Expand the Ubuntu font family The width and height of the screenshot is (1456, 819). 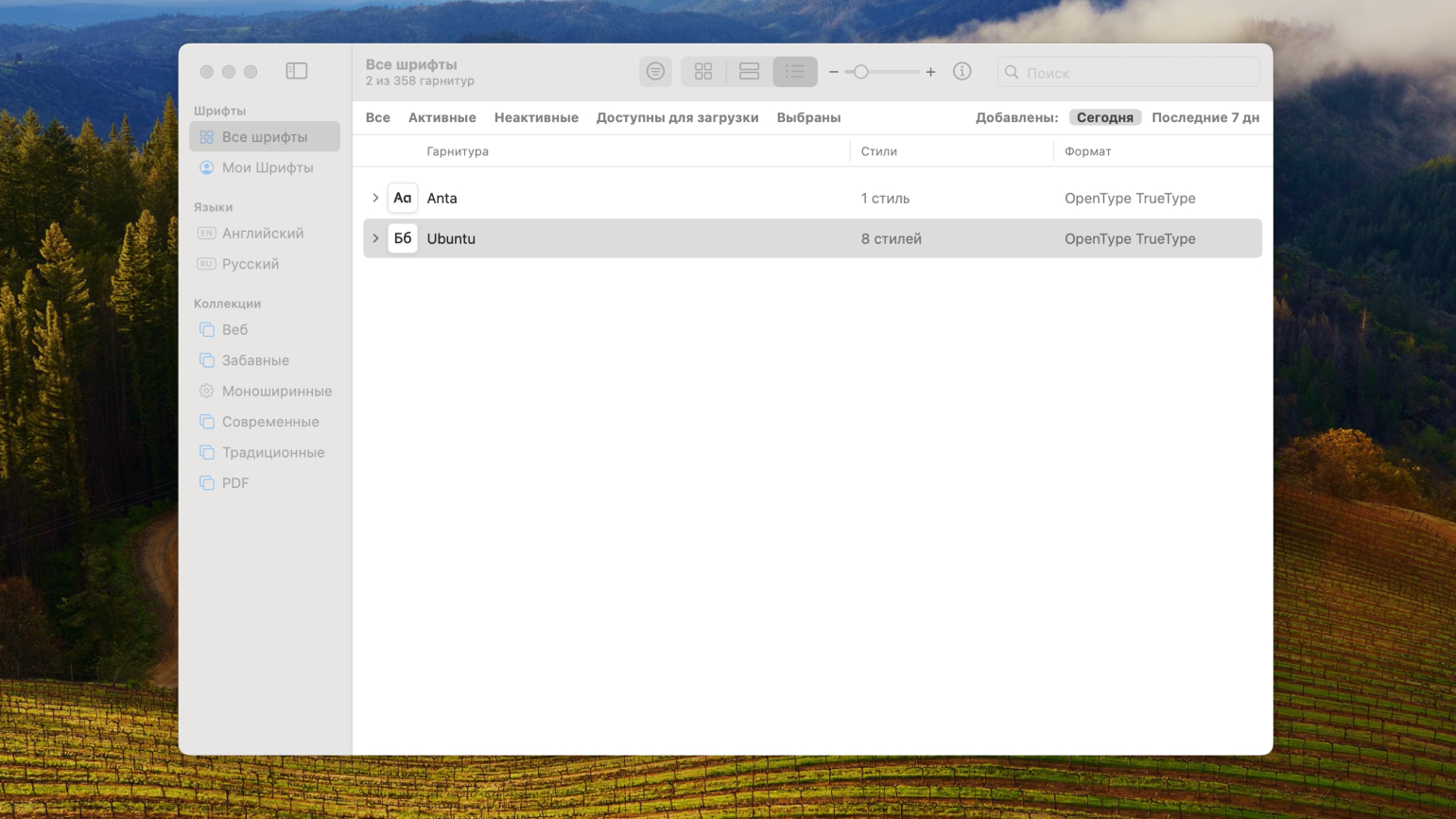[375, 238]
